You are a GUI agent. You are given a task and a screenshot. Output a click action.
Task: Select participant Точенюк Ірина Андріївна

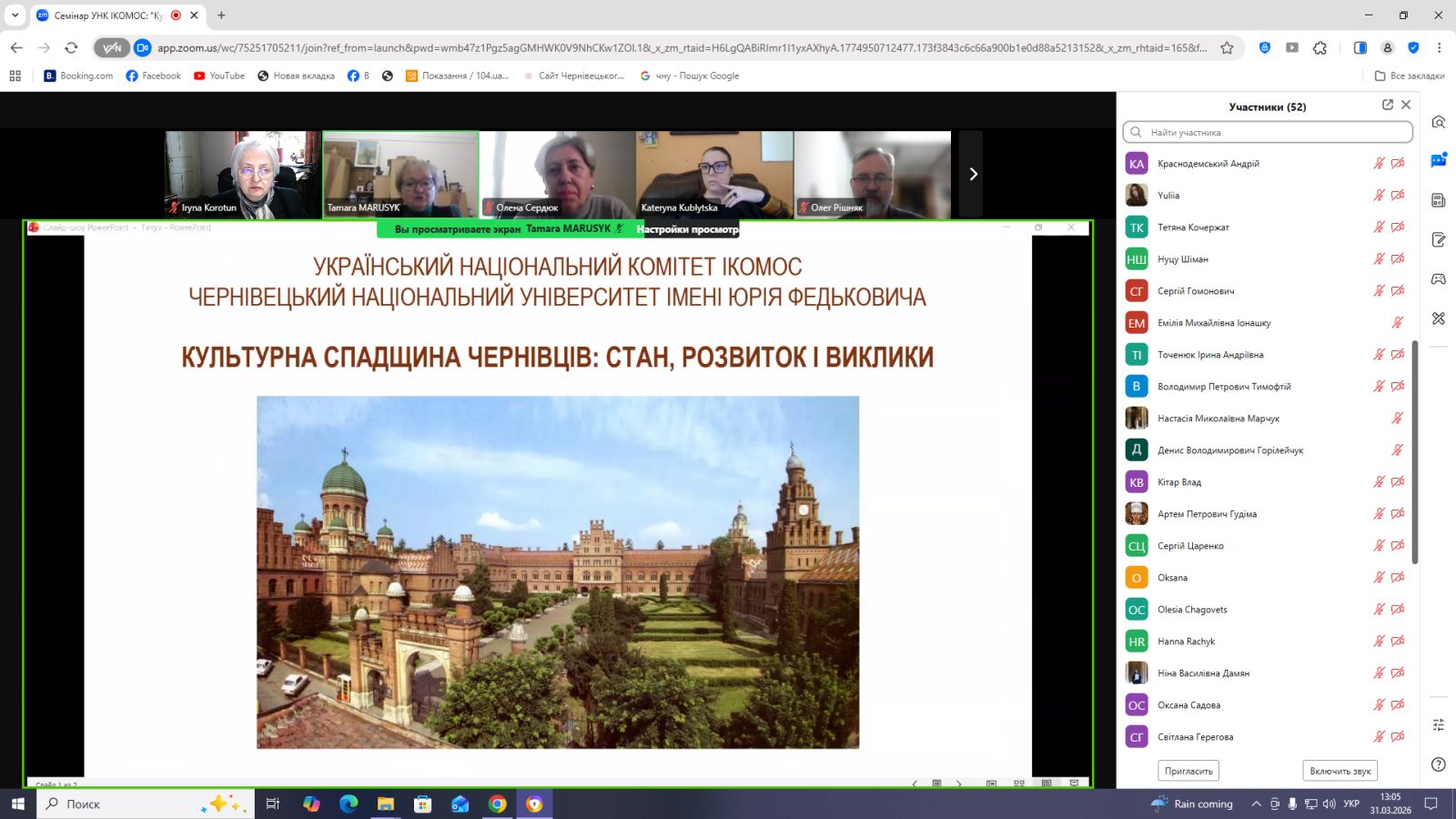pyautogui.click(x=1266, y=355)
